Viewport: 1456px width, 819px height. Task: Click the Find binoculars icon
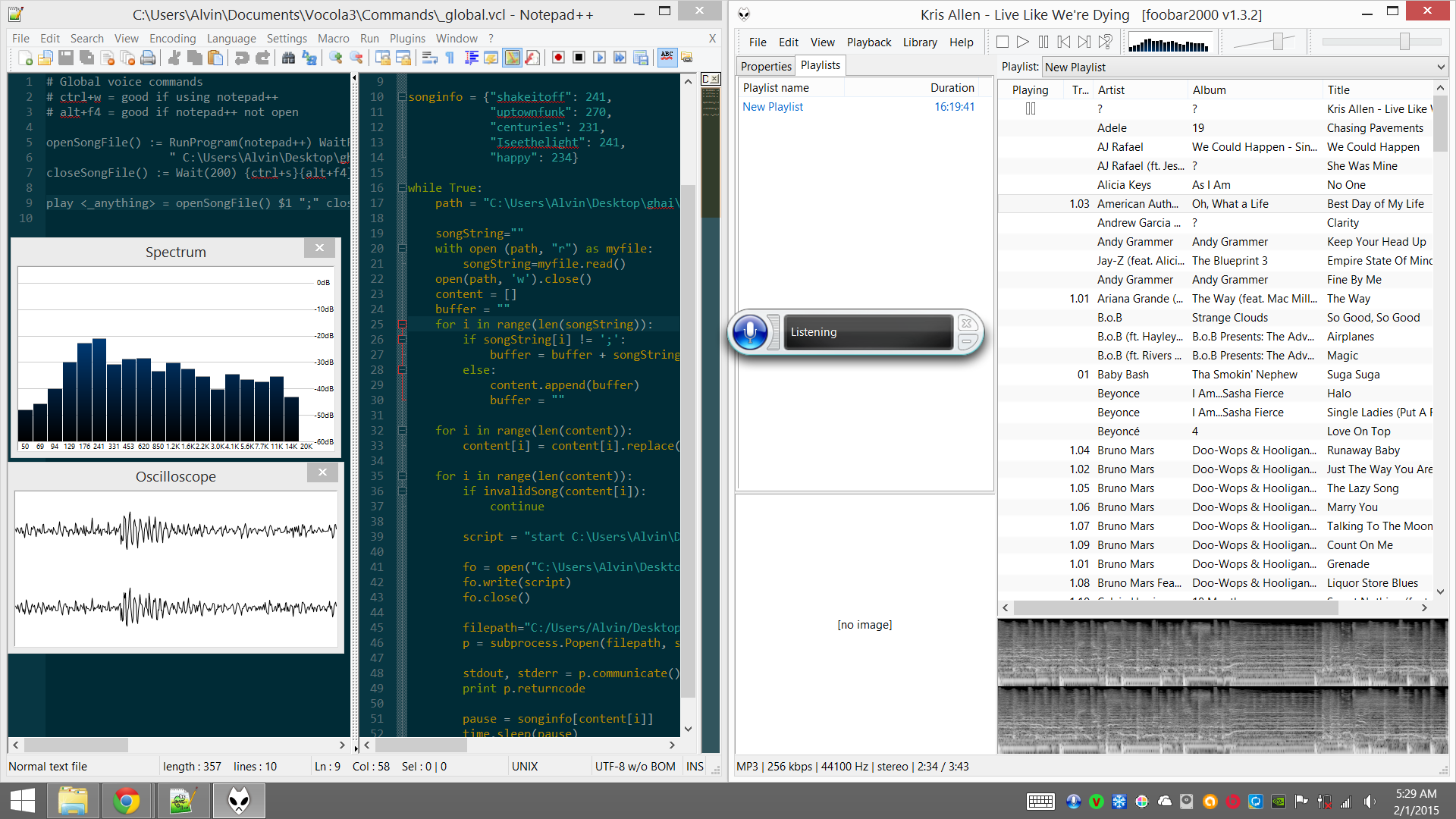click(x=288, y=58)
